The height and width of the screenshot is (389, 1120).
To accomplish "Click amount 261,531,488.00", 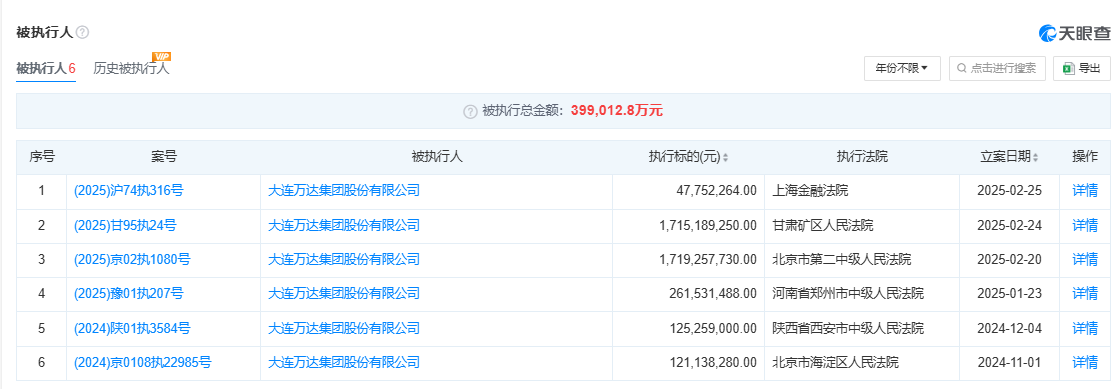I will pos(712,293).
